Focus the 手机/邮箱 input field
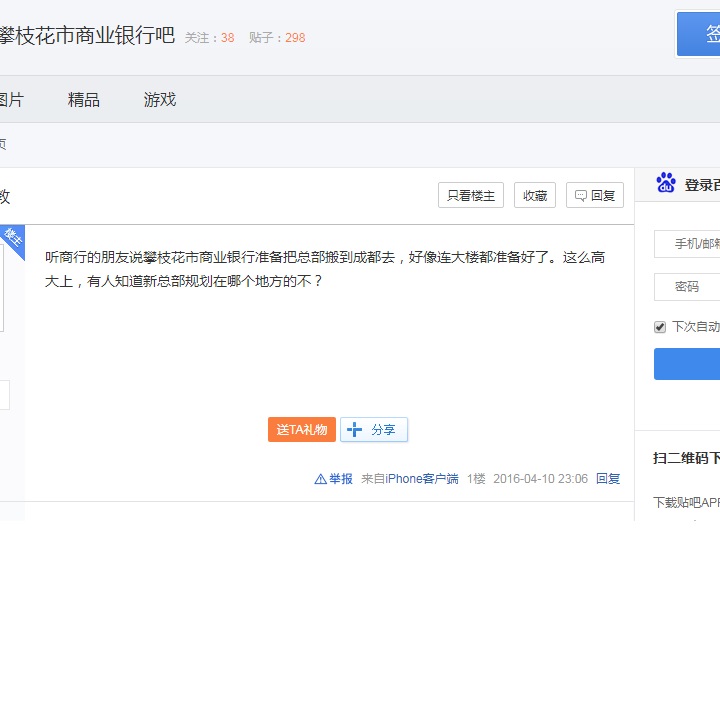The height and width of the screenshot is (706, 720). coord(688,244)
